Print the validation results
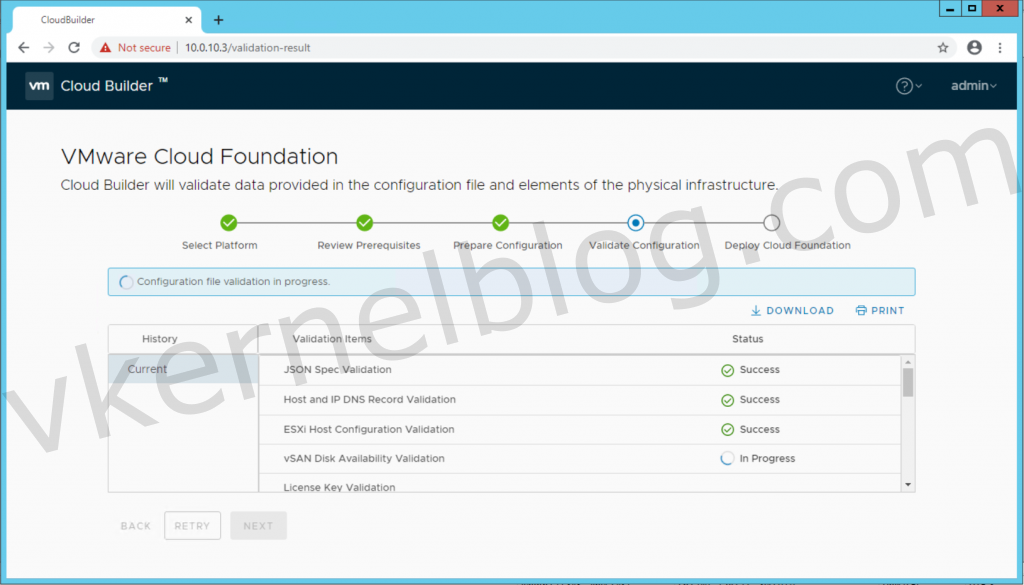Screen dimensions: 1024x585 880,311
